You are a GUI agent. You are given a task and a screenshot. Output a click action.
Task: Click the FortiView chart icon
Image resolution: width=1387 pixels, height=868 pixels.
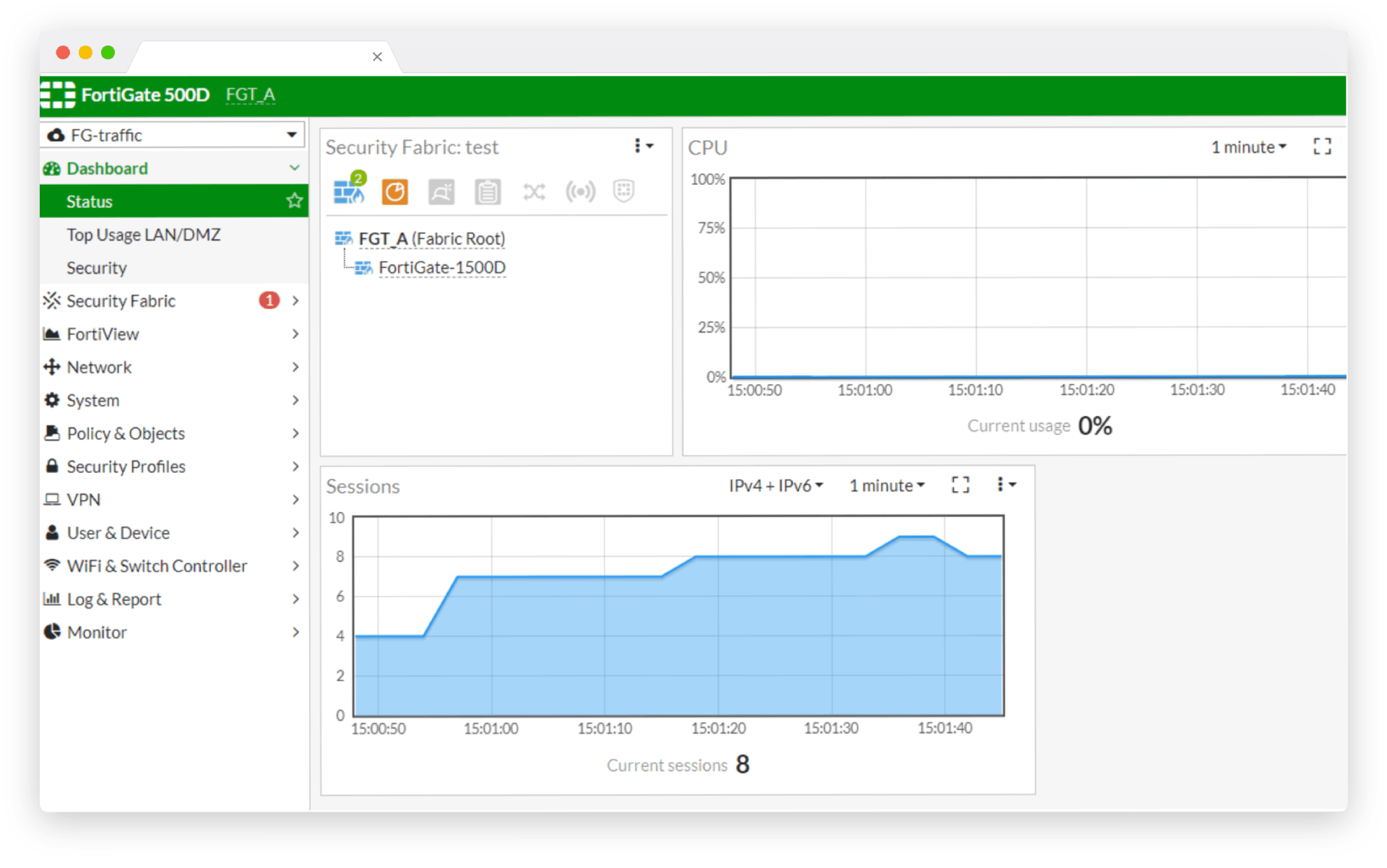coord(51,334)
